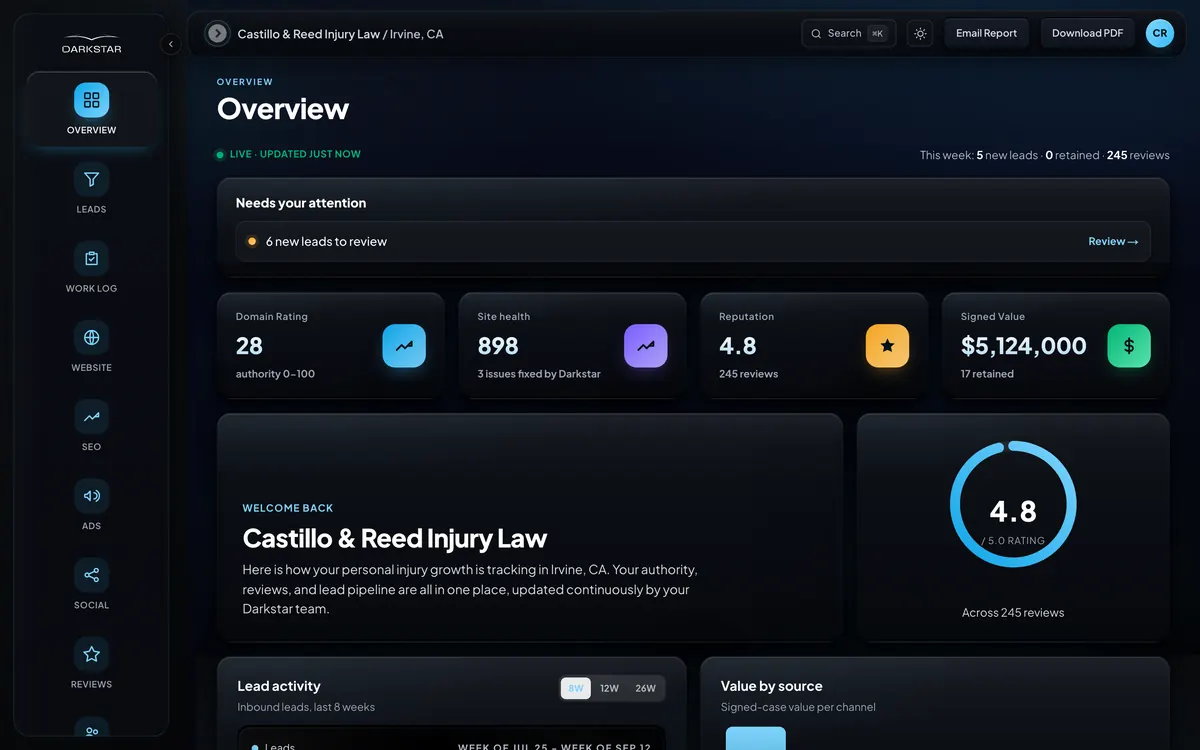This screenshot has width=1200, height=750.
Task: Open the Leads funnel icon
Action: [x=91, y=180]
